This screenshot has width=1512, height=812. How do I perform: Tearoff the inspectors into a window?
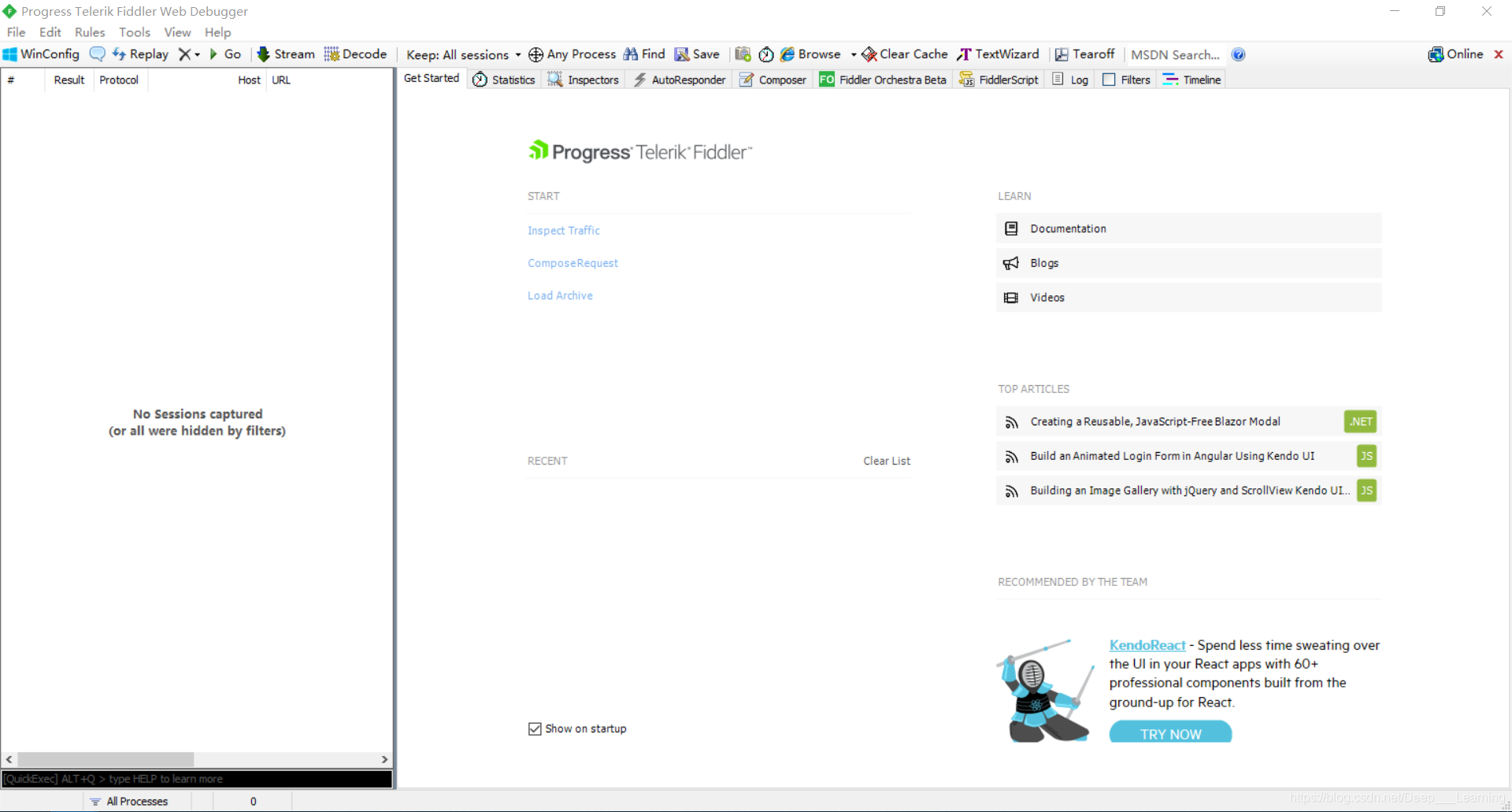(1085, 54)
